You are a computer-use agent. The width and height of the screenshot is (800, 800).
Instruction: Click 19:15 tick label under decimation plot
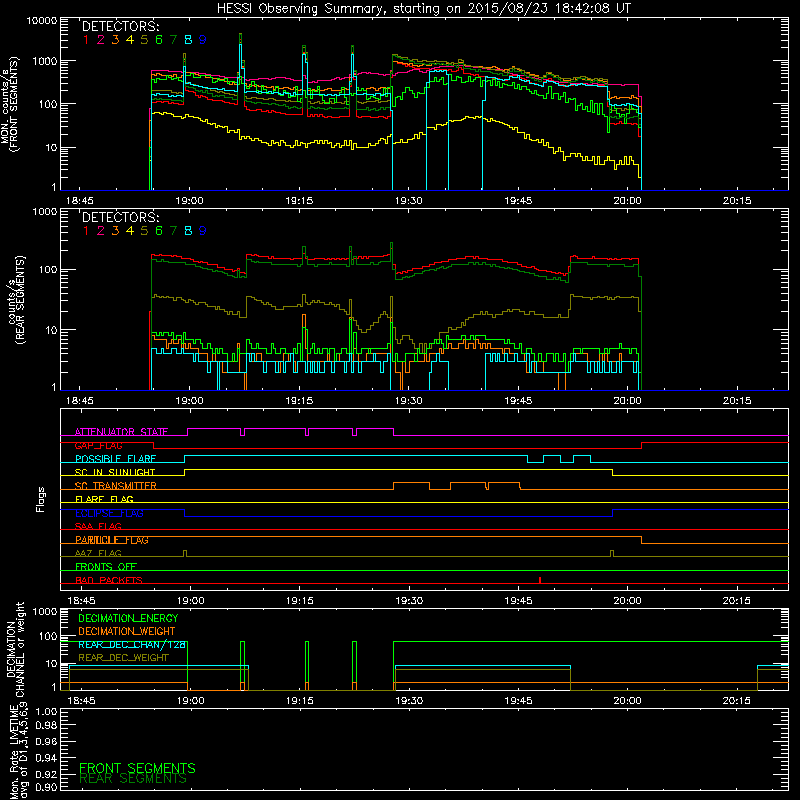point(299,701)
